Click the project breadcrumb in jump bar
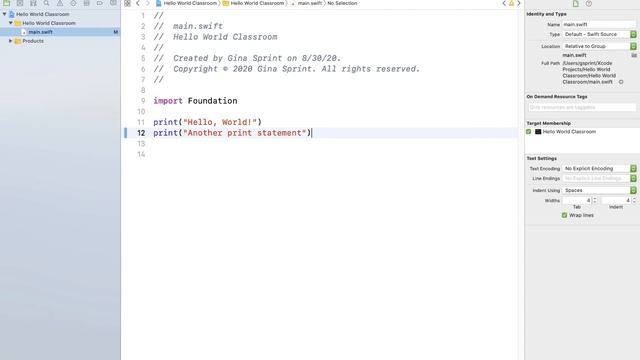Image resolution: width=640 pixels, height=360 pixels. (187, 3)
